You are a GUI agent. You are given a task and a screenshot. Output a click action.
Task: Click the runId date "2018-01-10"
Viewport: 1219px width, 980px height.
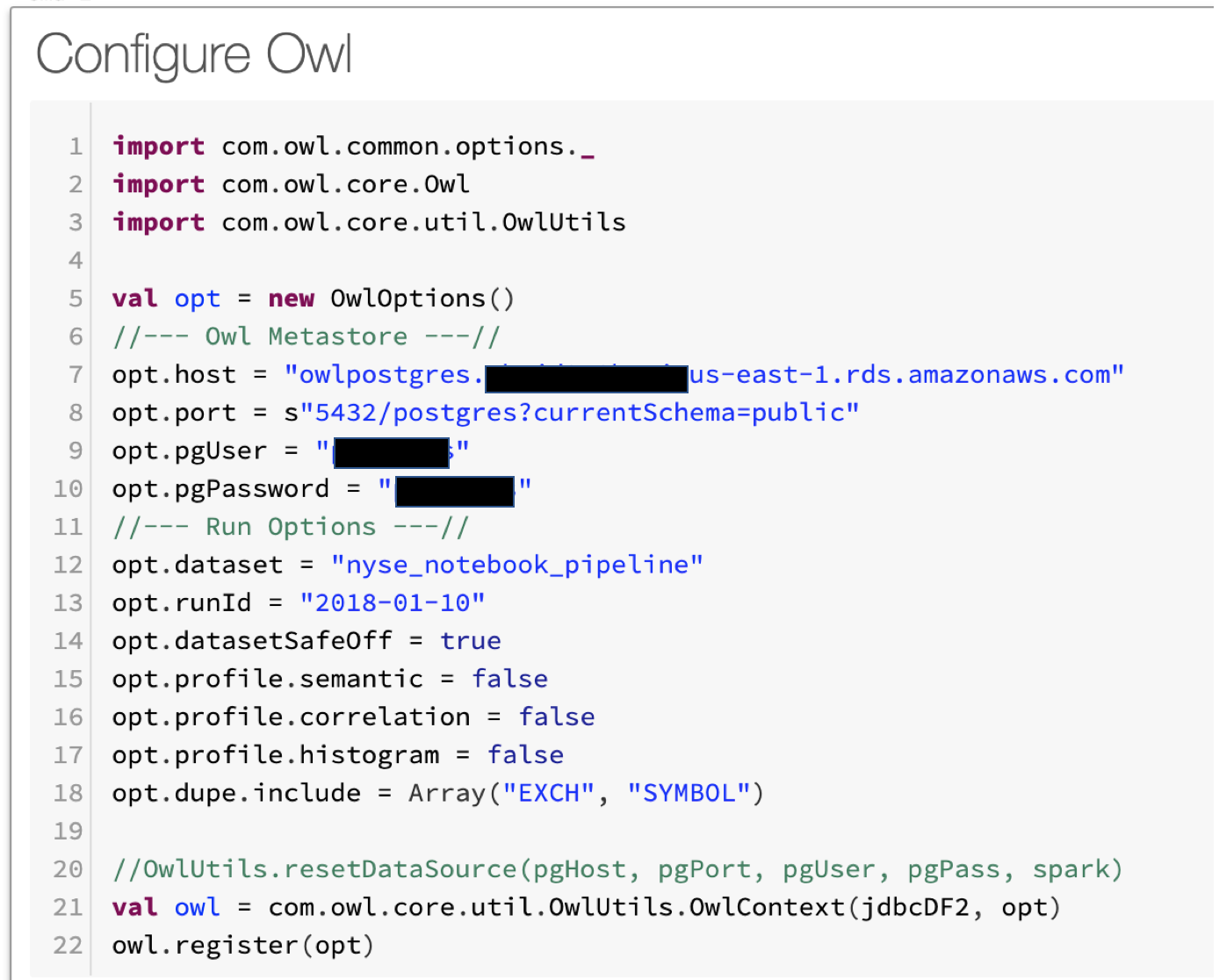point(392,603)
